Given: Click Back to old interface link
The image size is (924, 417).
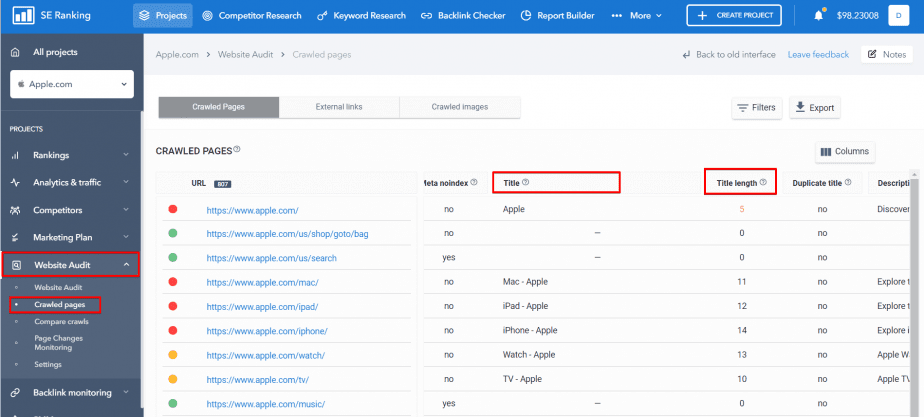Looking at the screenshot, I should click(728, 55).
